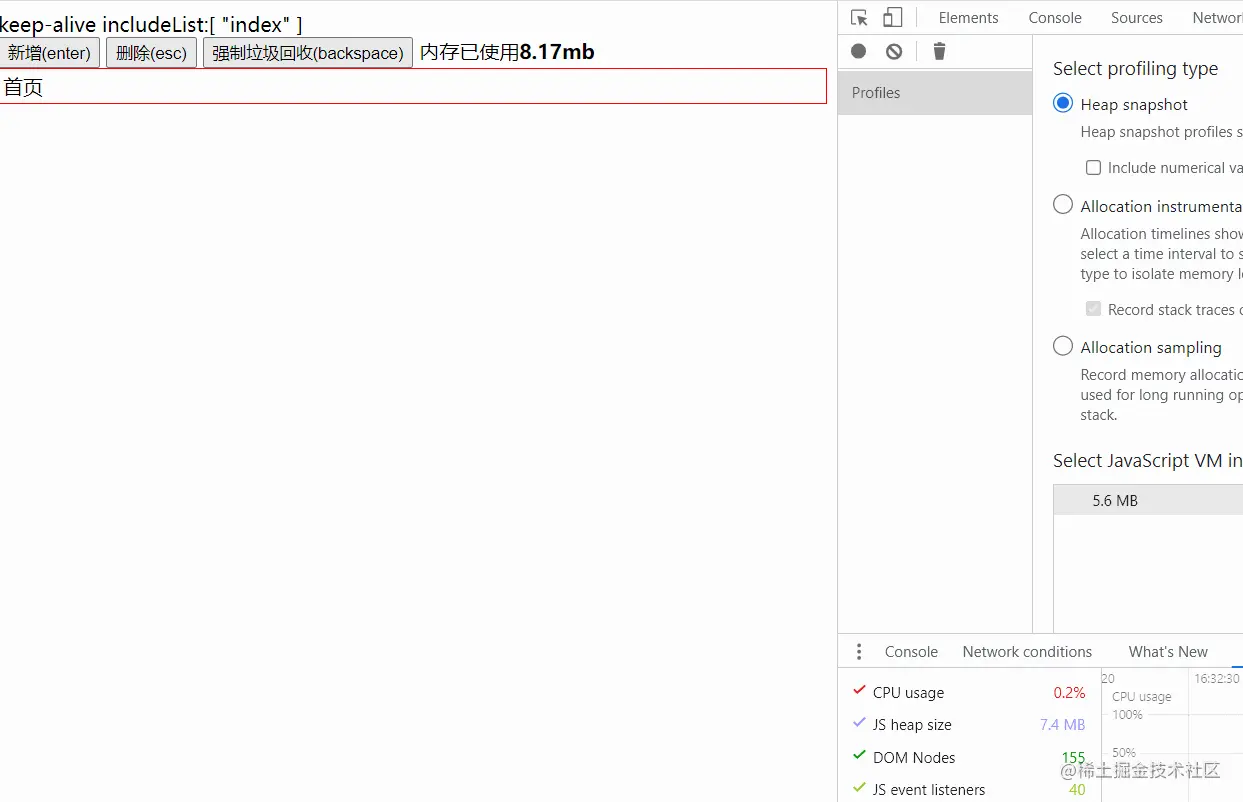Click the 0.2% CPU usage value
Screen dimensions: 1243x802
(x=1069, y=693)
